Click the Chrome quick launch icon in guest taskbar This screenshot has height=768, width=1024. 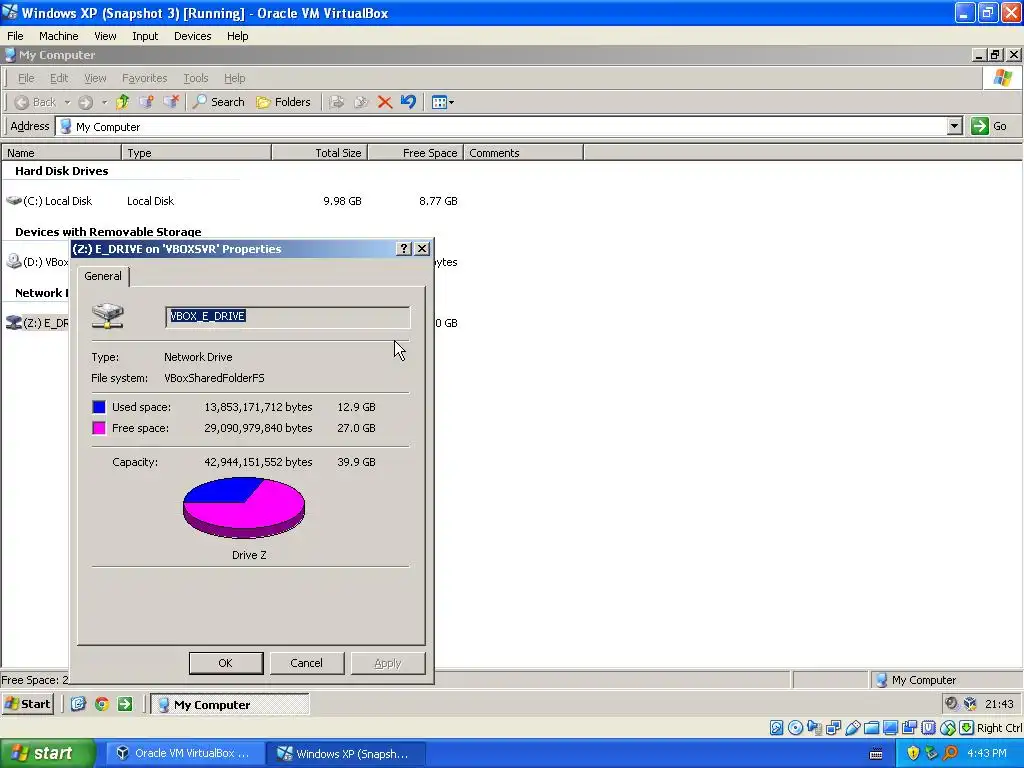pos(102,703)
